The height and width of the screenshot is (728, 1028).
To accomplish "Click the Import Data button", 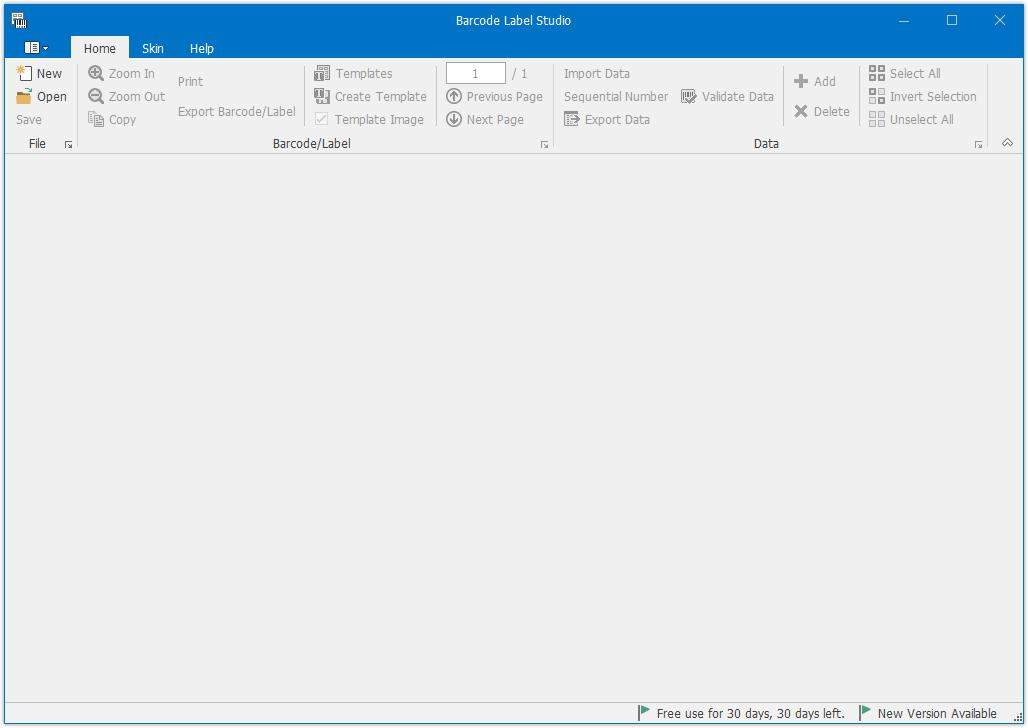I will coord(597,73).
